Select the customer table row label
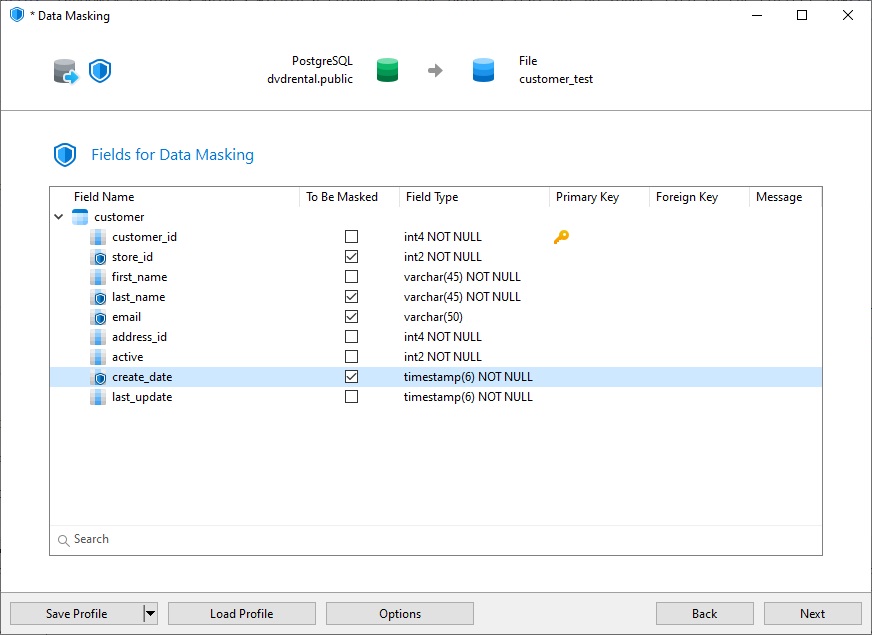The image size is (872, 635). [119, 217]
